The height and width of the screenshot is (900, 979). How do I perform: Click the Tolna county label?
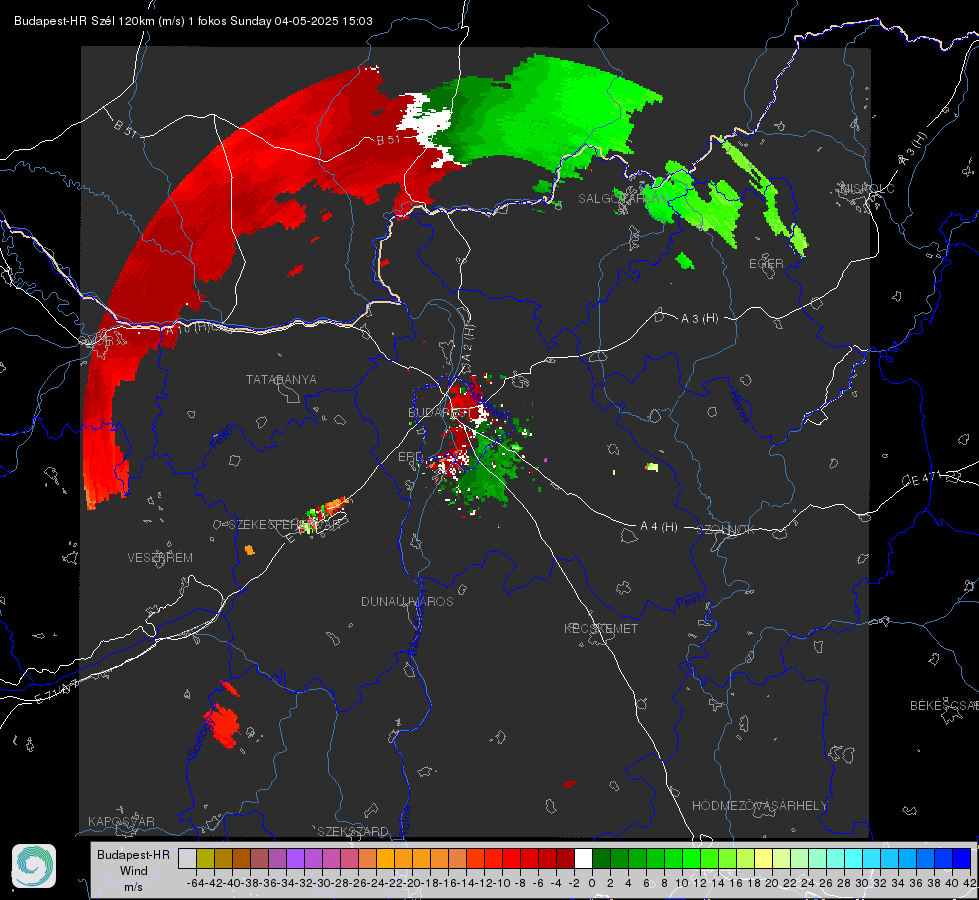pyautogui.click(x=405, y=821)
